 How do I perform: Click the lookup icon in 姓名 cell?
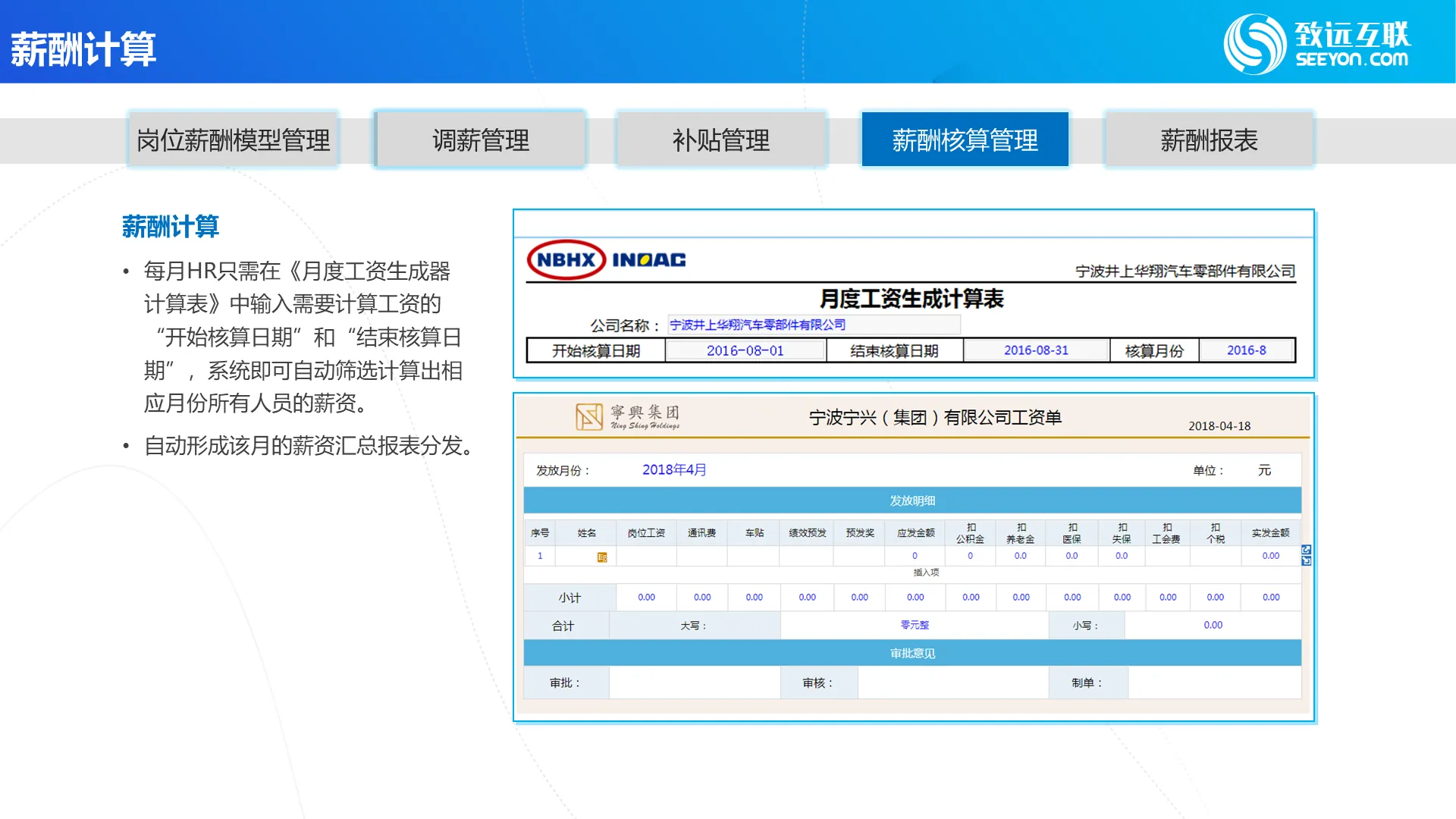pos(602,557)
